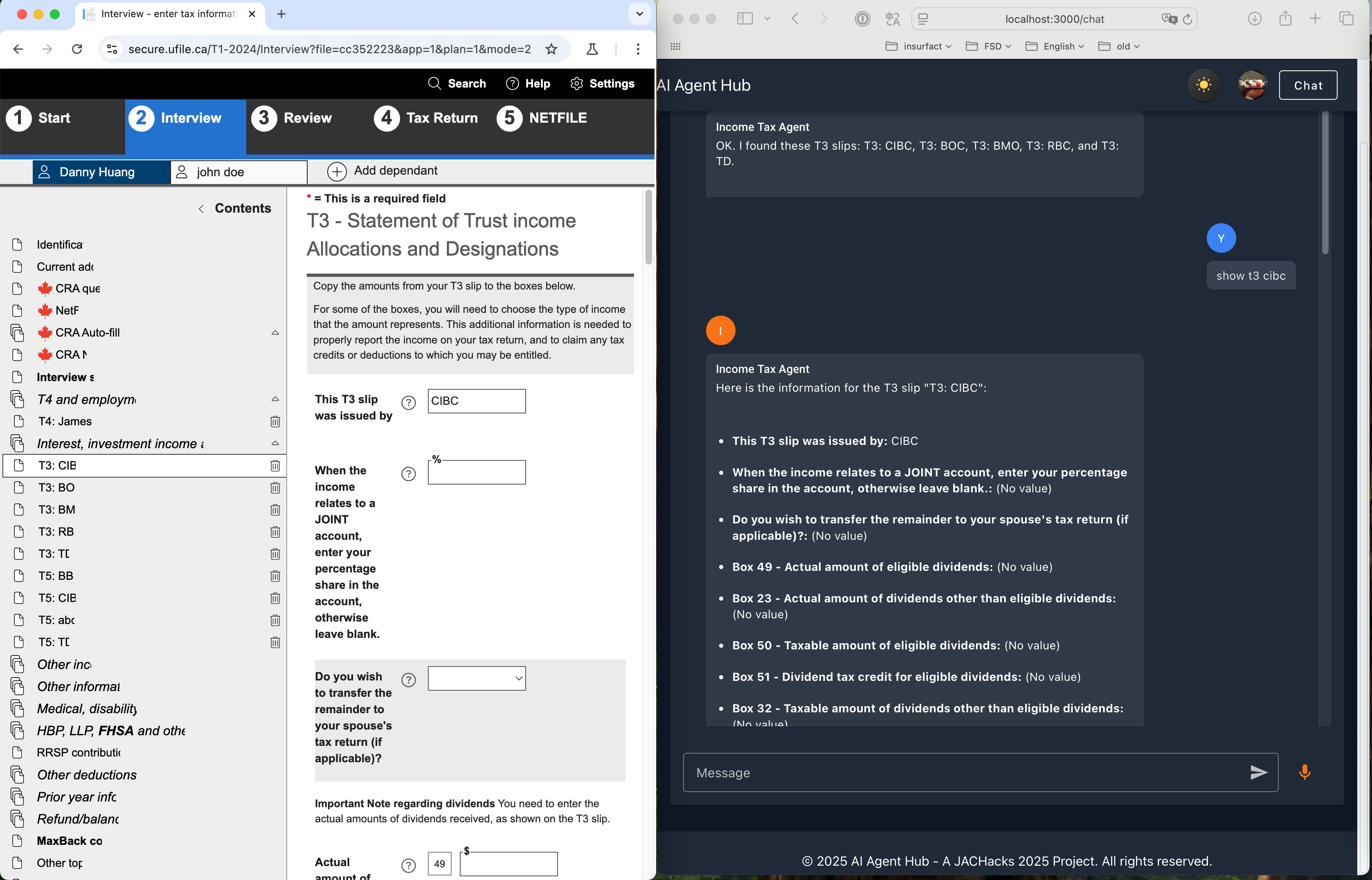This screenshot has height=880, width=1372.
Task: Toggle light mode sun button
Action: 1203,85
